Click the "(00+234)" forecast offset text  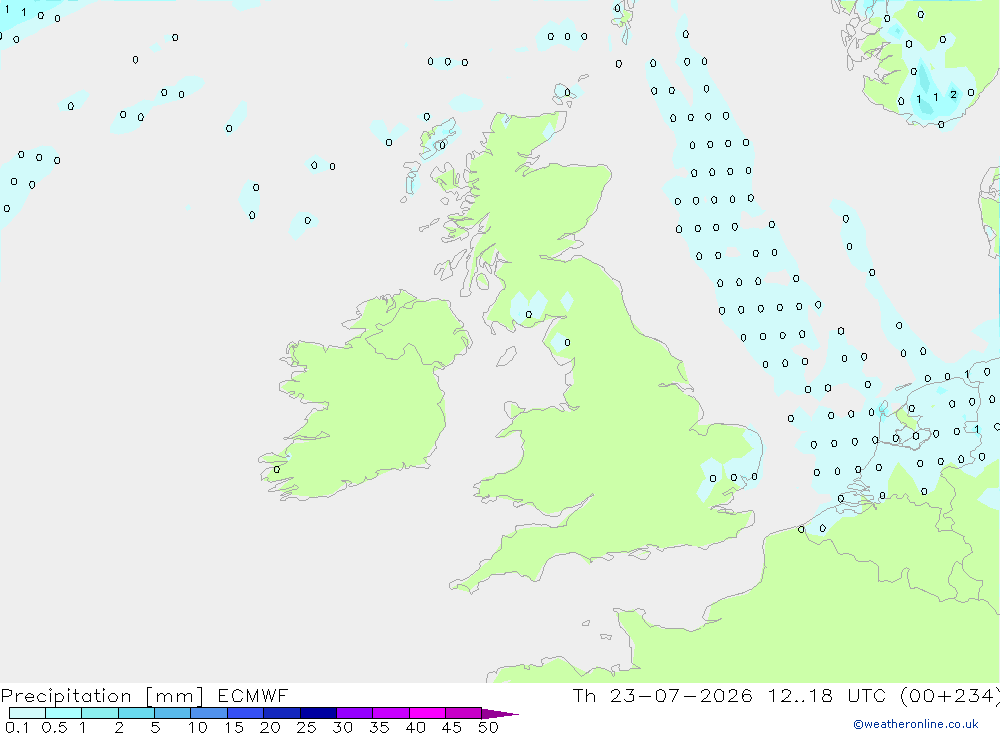[x=950, y=696]
